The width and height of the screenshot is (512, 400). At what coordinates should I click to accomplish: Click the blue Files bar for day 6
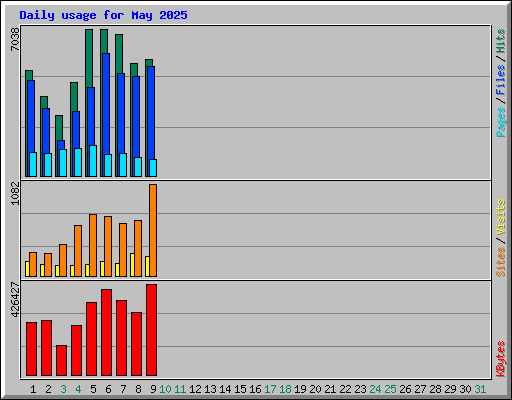tap(106, 104)
